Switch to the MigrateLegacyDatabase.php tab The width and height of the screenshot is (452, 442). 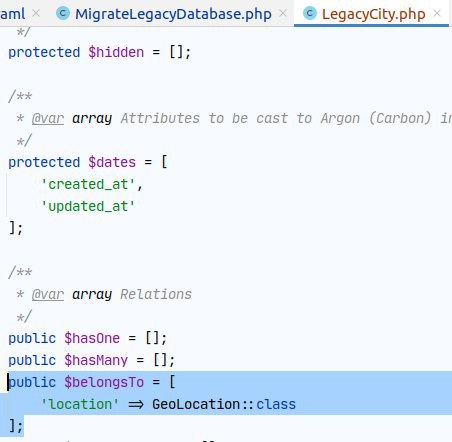(173, 14)
